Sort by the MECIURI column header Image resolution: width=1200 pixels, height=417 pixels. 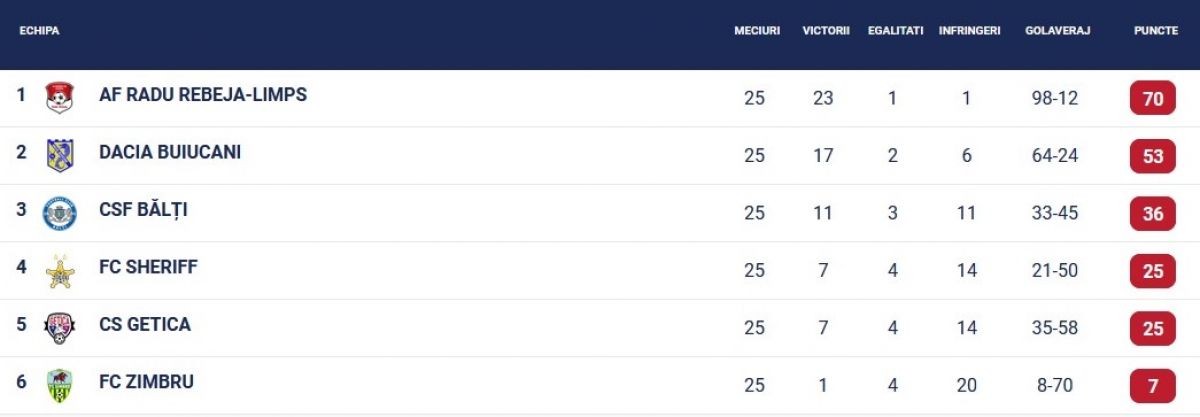pos(757,31)
